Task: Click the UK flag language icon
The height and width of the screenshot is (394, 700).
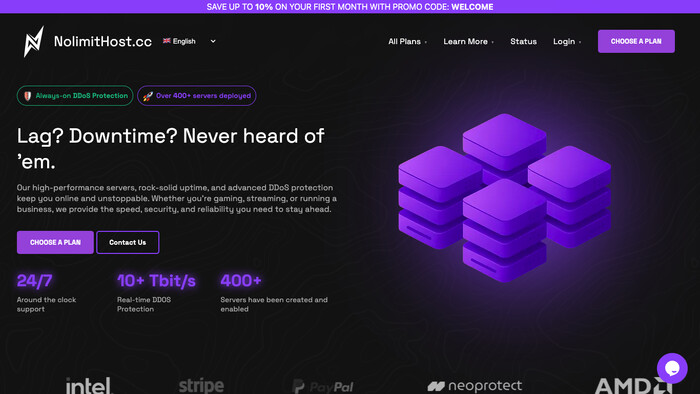Action: coord(167,41)
